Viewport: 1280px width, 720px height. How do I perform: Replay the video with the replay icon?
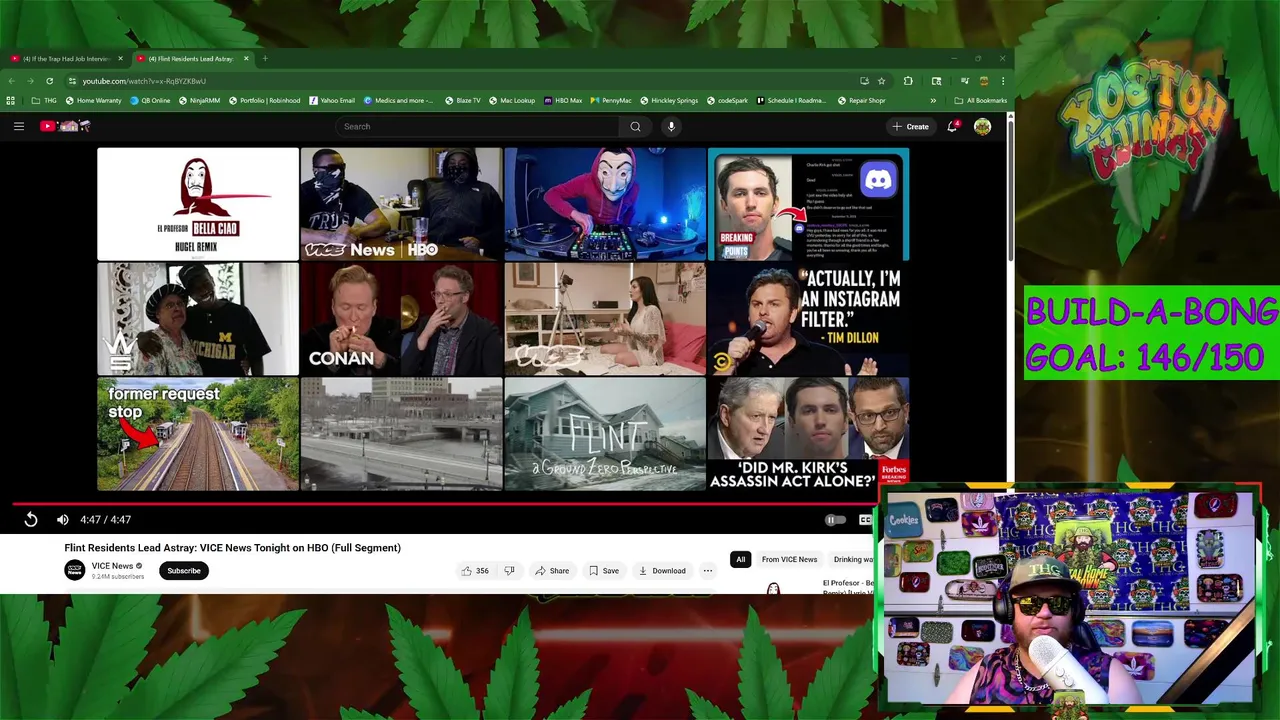pos(31,520)
